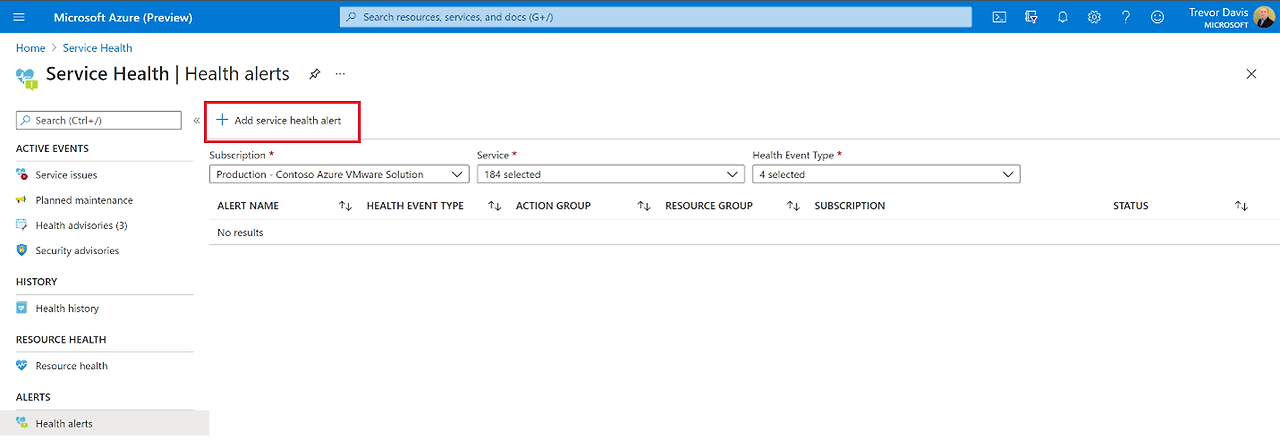Open portal settings gear

(x=1094, y=17)
